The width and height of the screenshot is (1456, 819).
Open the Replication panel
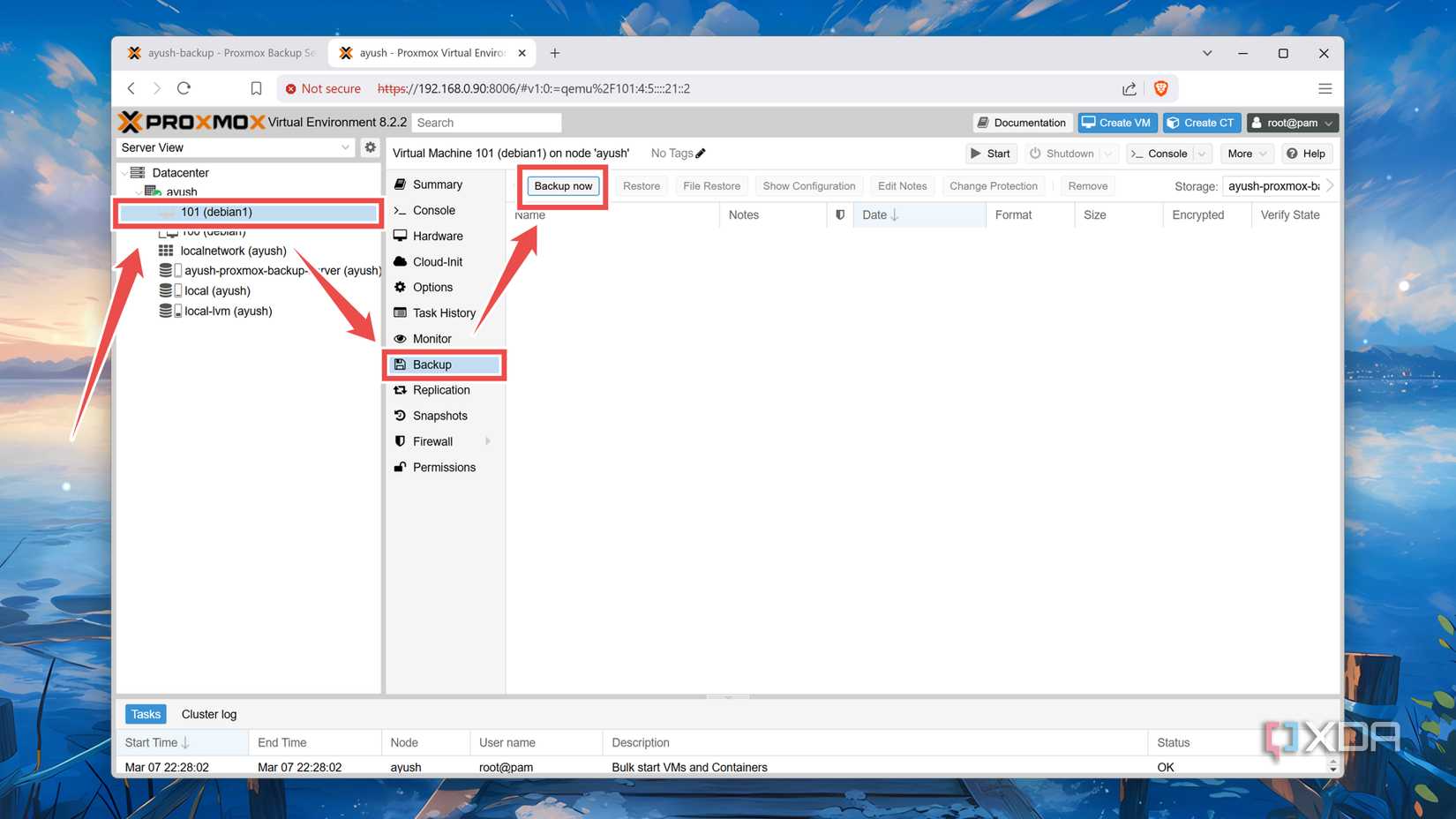(441, 389)
